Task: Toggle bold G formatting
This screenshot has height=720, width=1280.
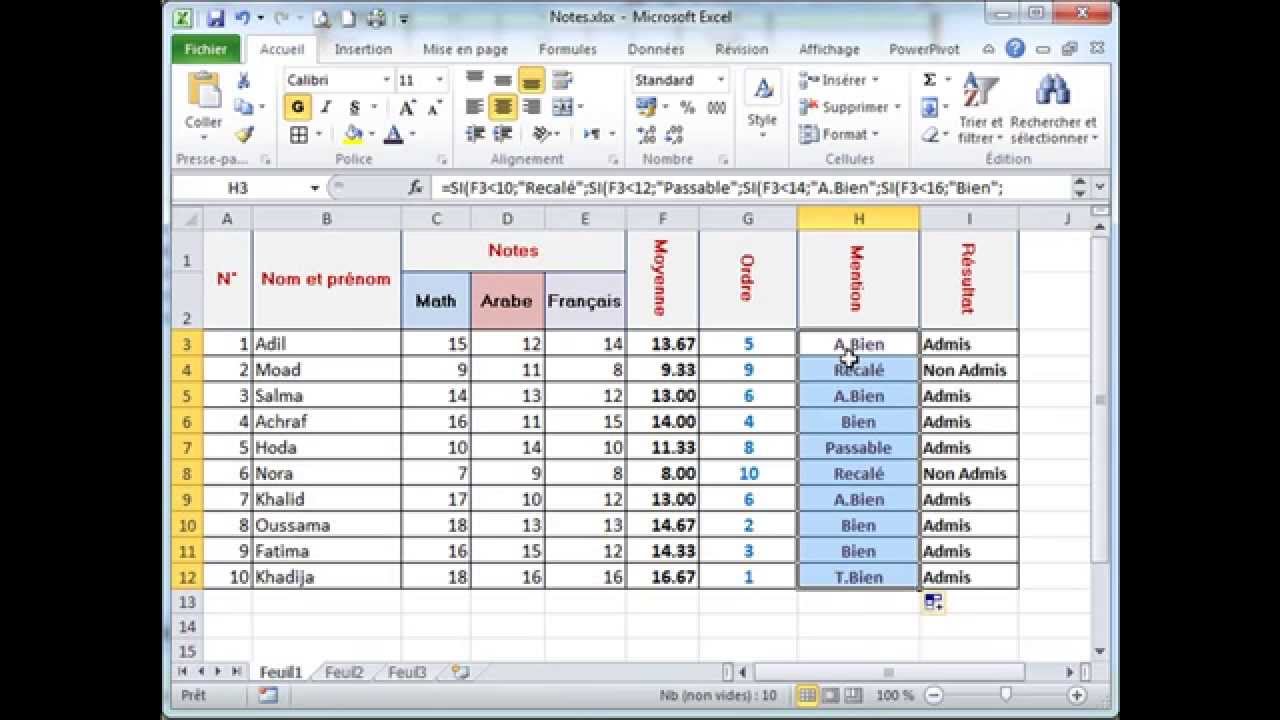Action: (297, 107)
